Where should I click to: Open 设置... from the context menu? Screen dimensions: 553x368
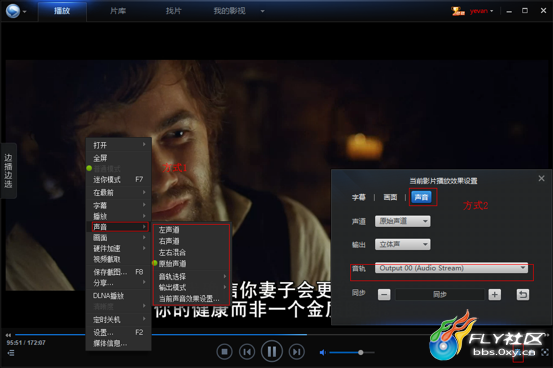click(119, 332)
